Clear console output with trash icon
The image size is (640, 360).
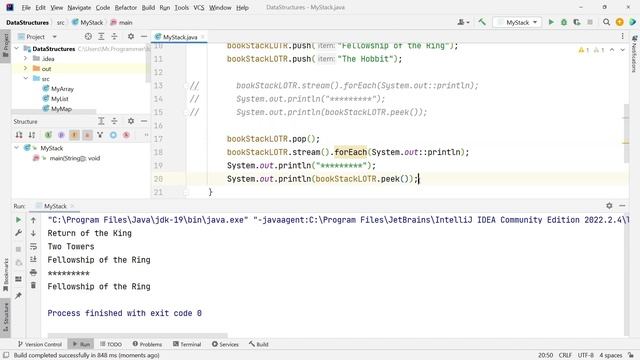[33, 285]
